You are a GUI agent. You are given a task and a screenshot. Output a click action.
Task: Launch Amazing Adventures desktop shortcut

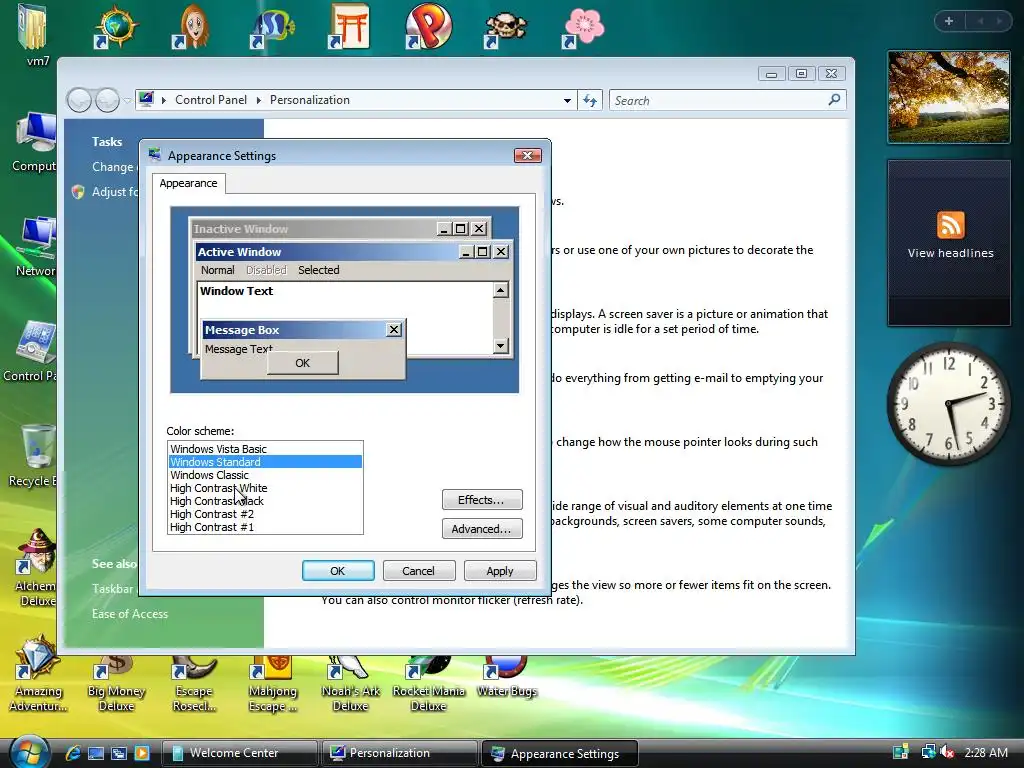tap(38, 673)
